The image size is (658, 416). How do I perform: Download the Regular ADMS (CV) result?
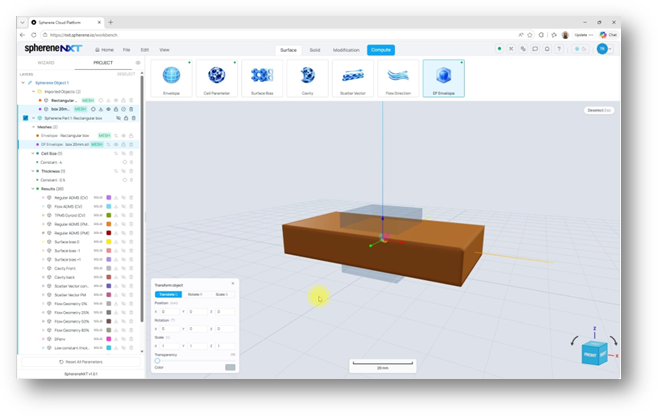click(x=116, y=198)
